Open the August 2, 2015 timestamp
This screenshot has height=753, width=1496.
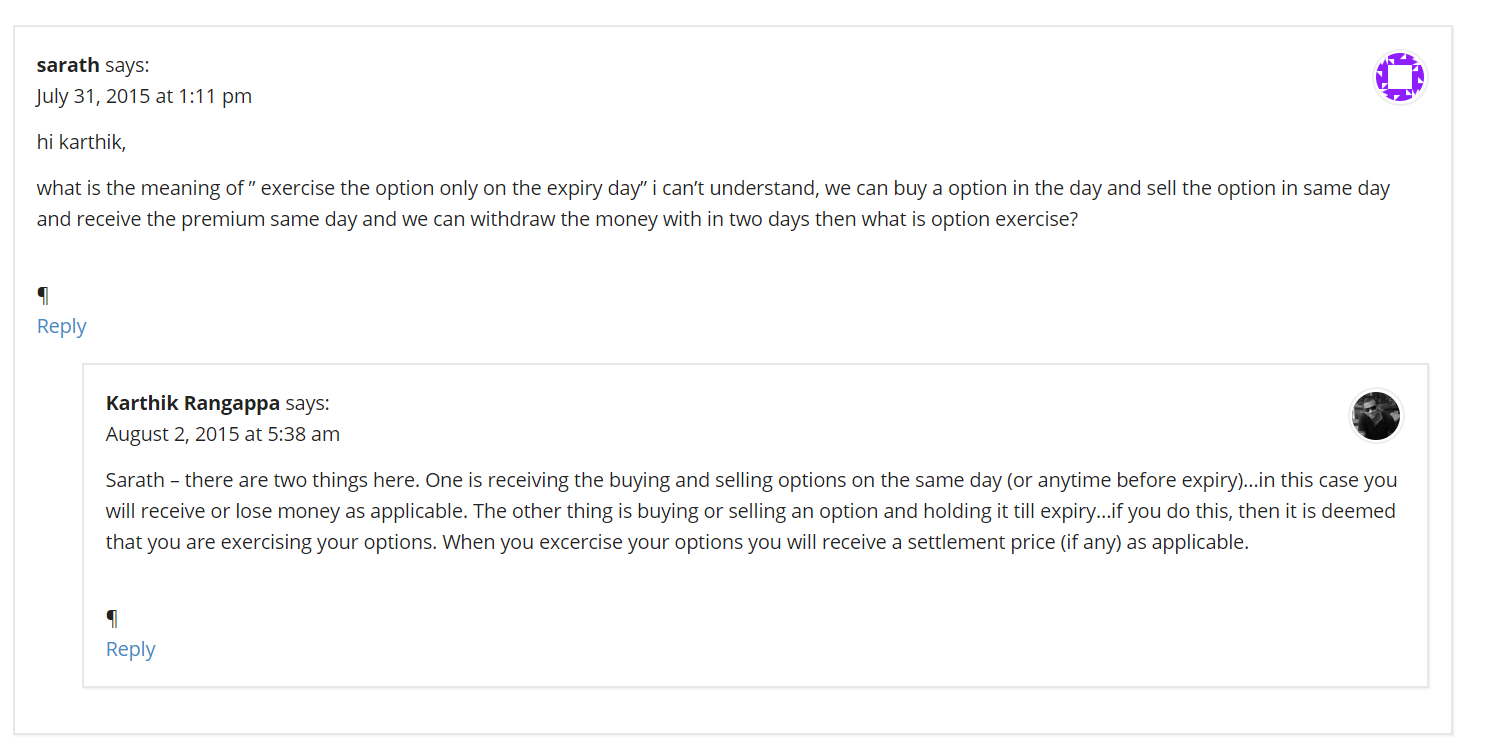[x=223, y=434]
